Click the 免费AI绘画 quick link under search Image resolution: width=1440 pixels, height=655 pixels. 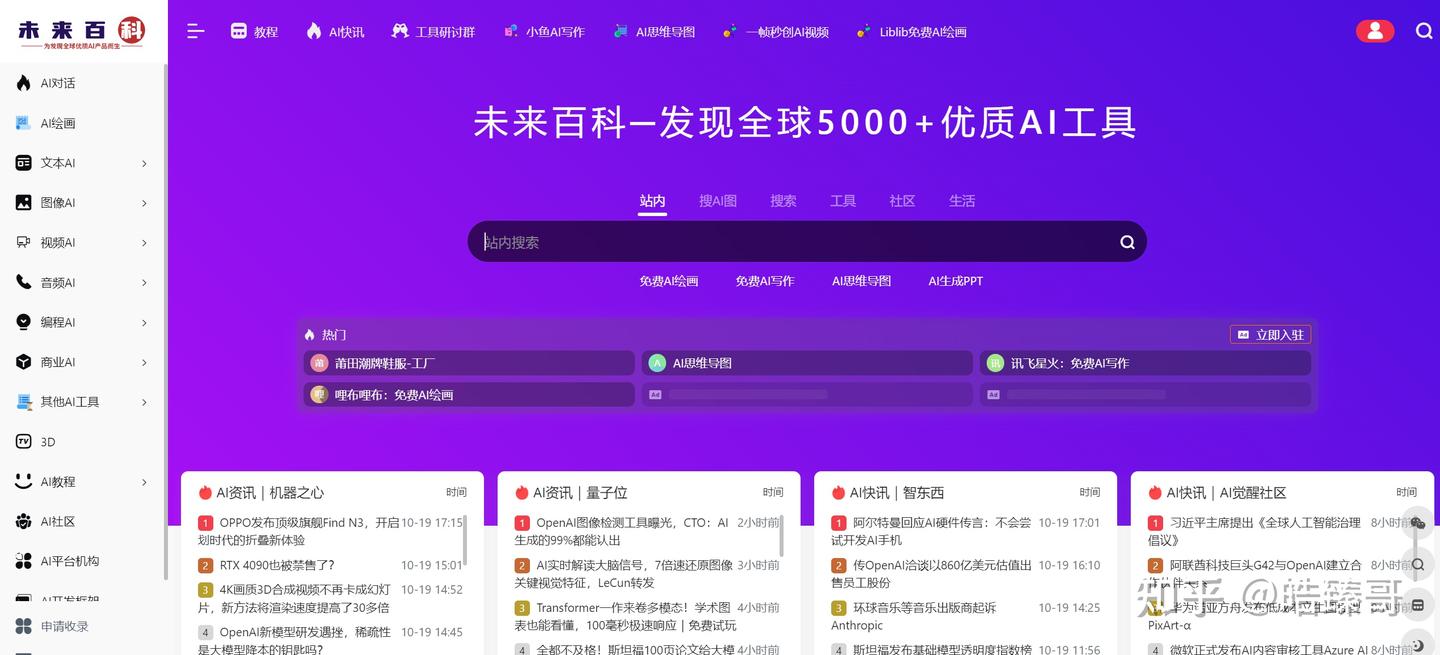click(x=669, y=281)
